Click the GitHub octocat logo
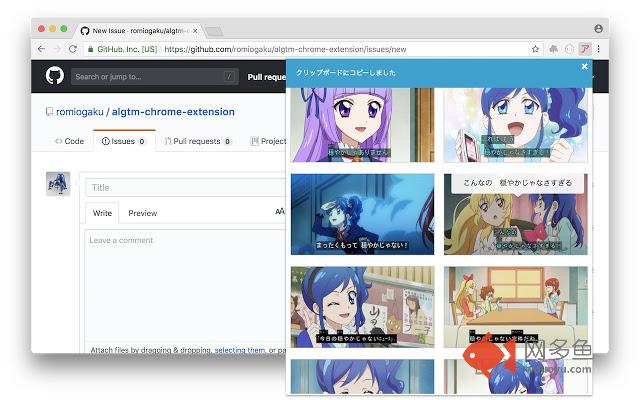The width and height of the screenshot is (640, 400). [x=55, y=76]
